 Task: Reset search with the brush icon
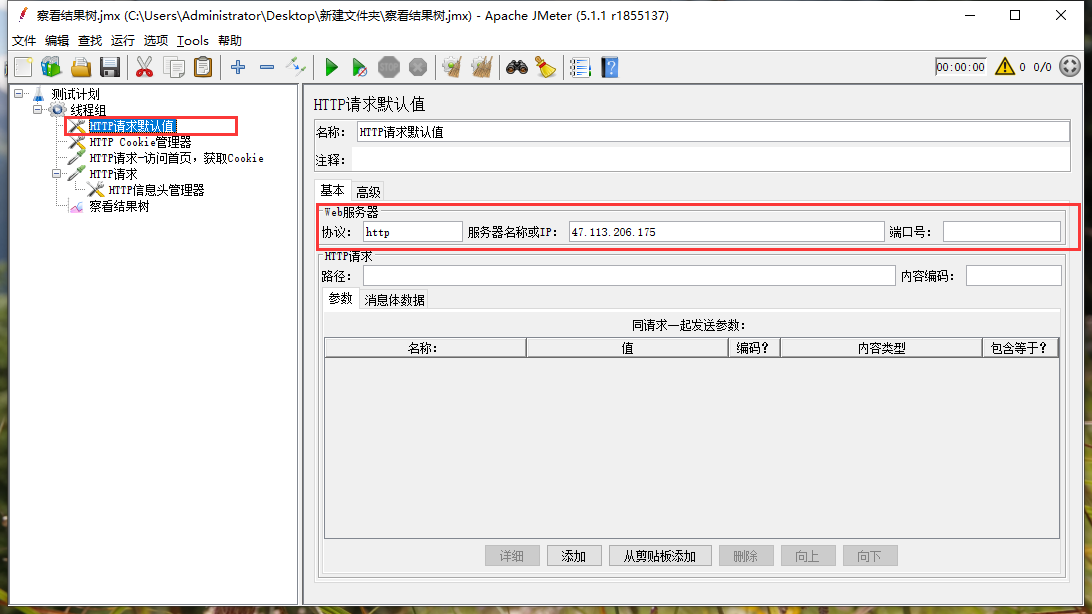click(545, 68)
